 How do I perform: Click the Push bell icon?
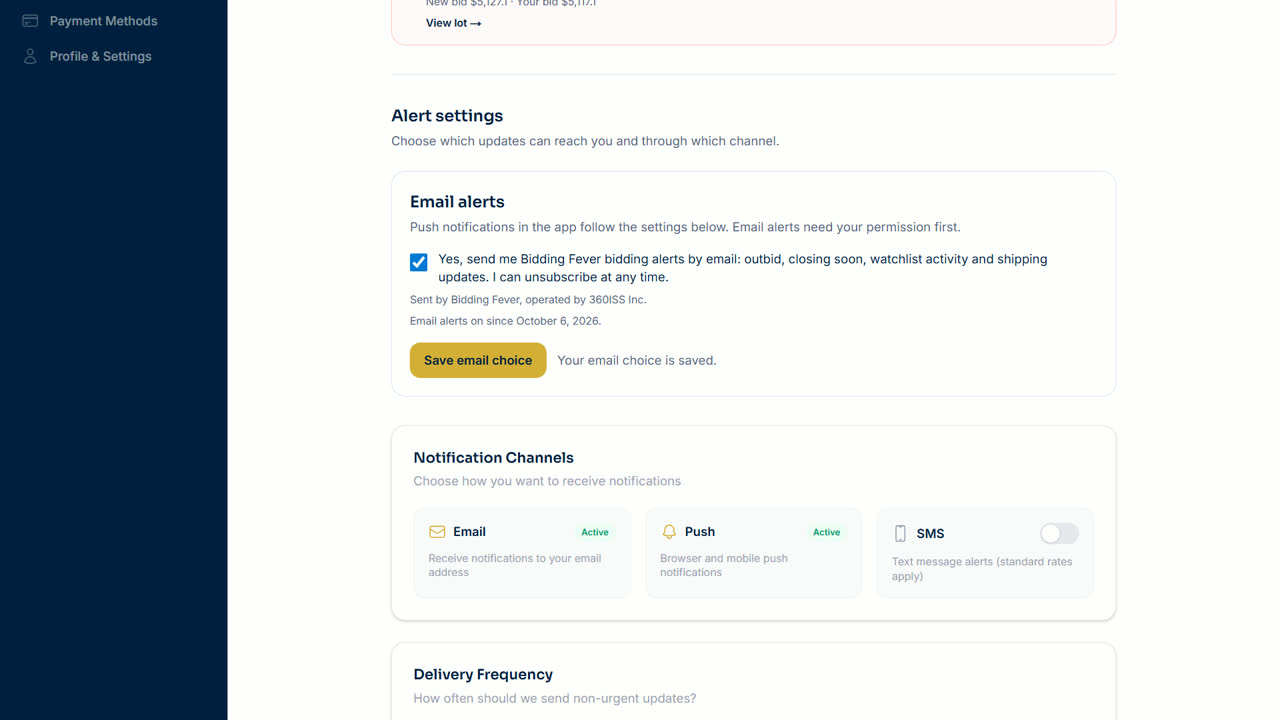[x=669, y=532]
